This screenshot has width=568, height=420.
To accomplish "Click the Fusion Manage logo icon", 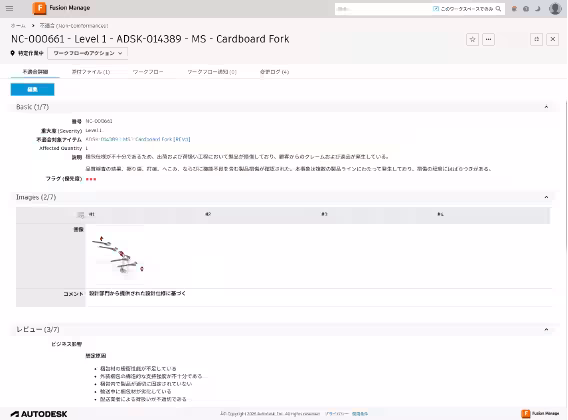I will point(39,8).
